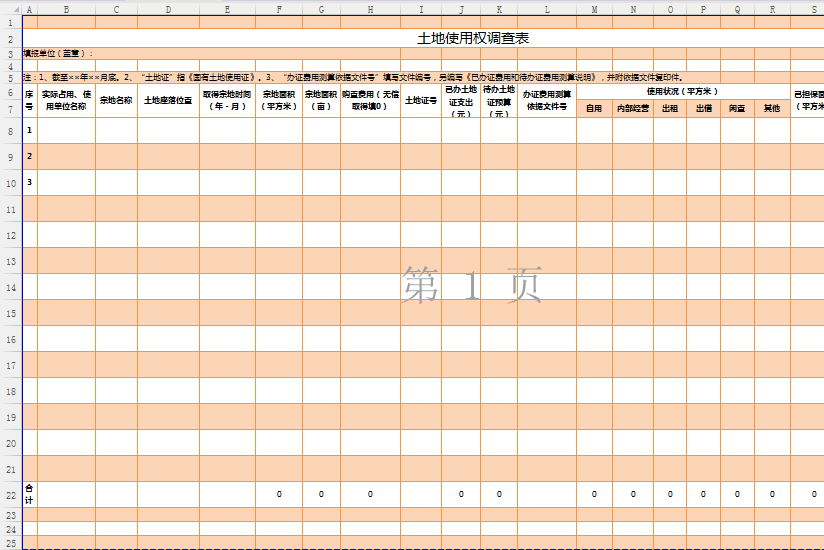Click the 合计 total row label cell
The width and height of the screenshot is (824, 550).
[29, 494]
